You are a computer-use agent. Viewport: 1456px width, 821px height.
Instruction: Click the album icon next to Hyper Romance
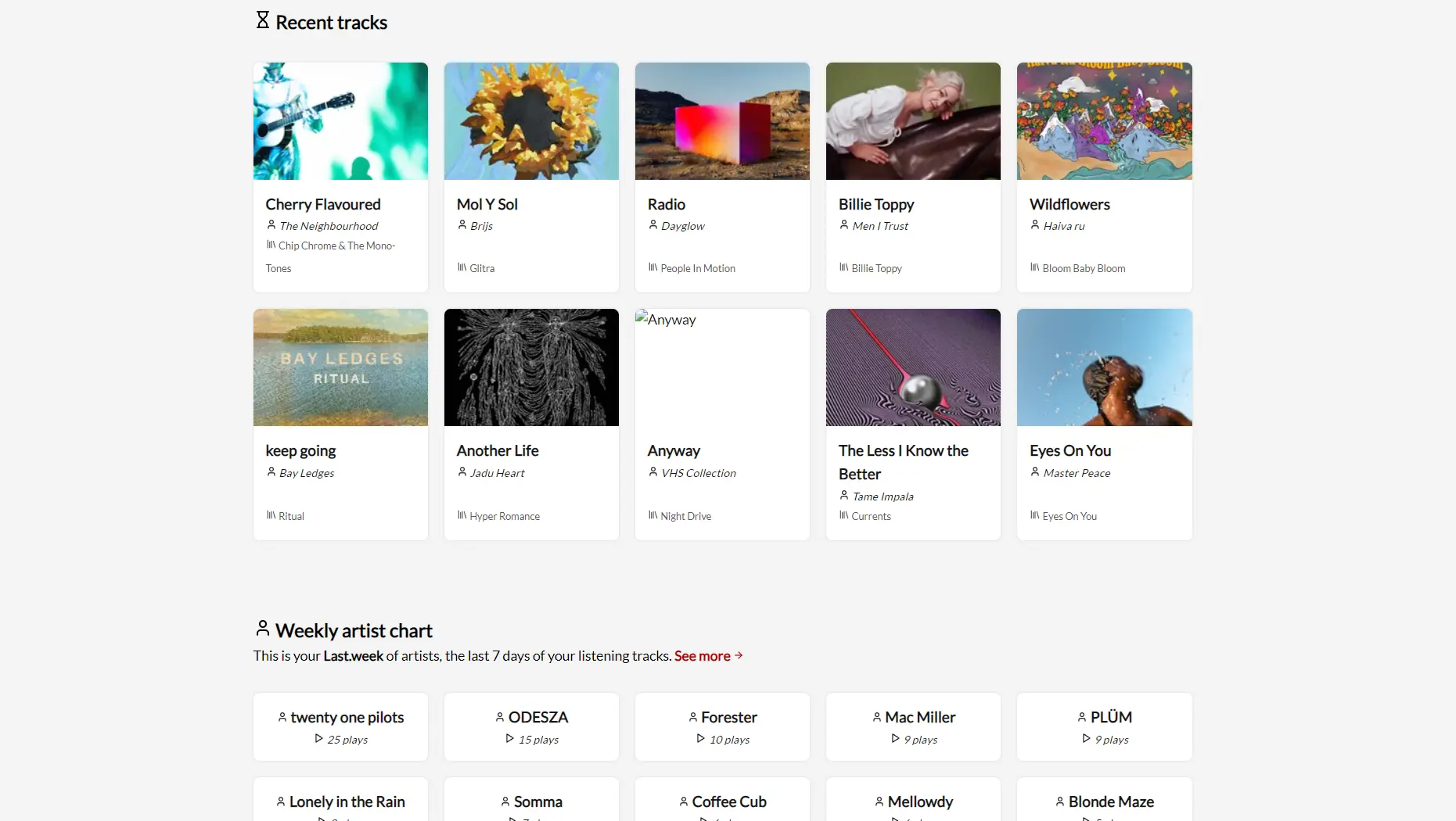462,515
